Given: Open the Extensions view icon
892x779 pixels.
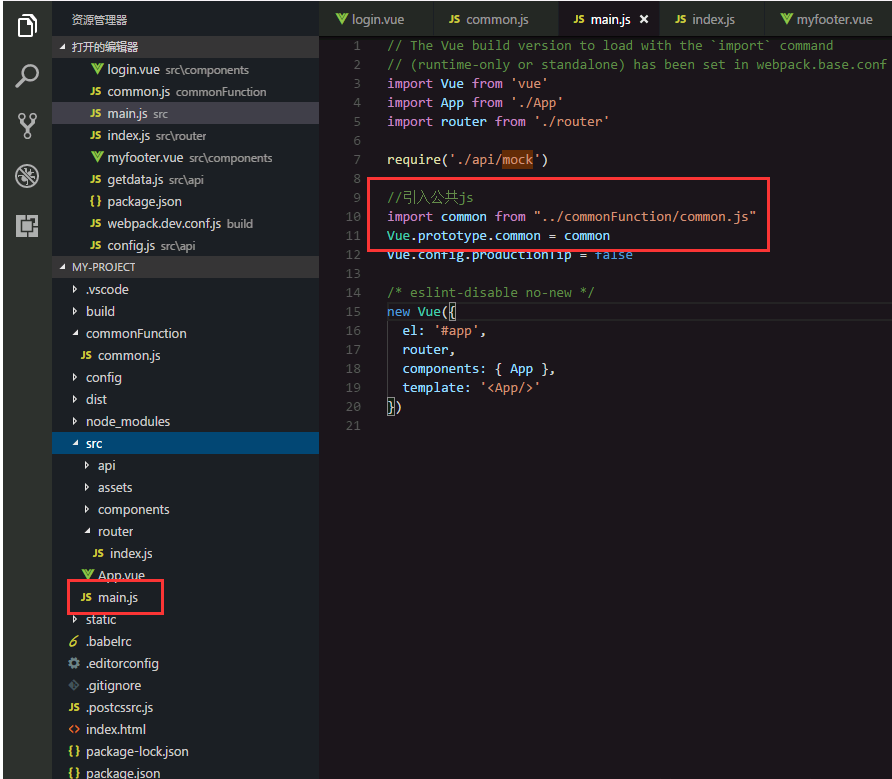Looking at the screenshot, I should coord(27,226).
